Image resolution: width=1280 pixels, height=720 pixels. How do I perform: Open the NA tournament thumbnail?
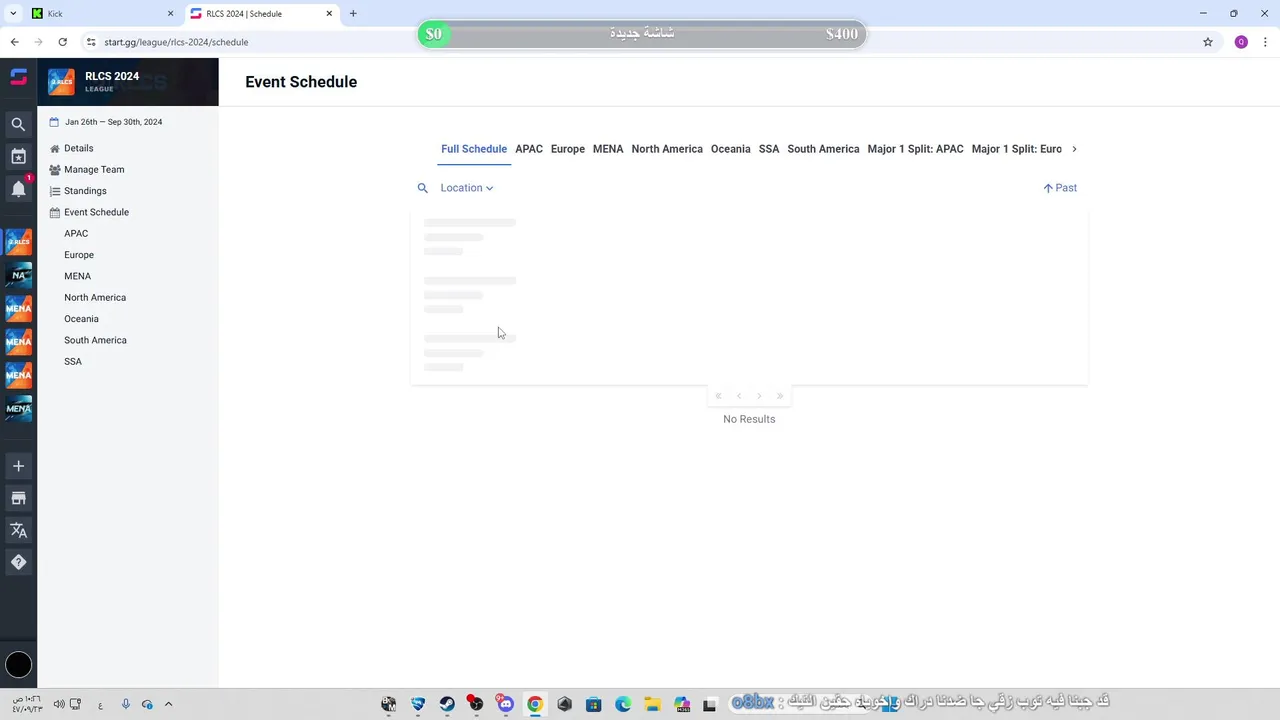[18, 275]
